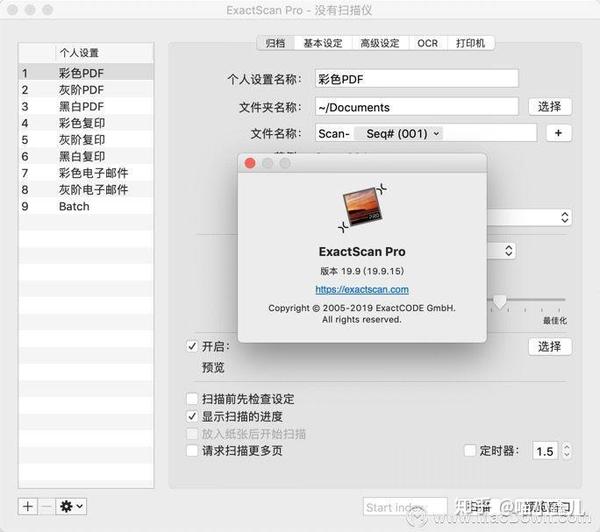
Task: Click version text 版本 19.9 (19.9.15)
Action: pyautogui.click(x=362, y=271)
